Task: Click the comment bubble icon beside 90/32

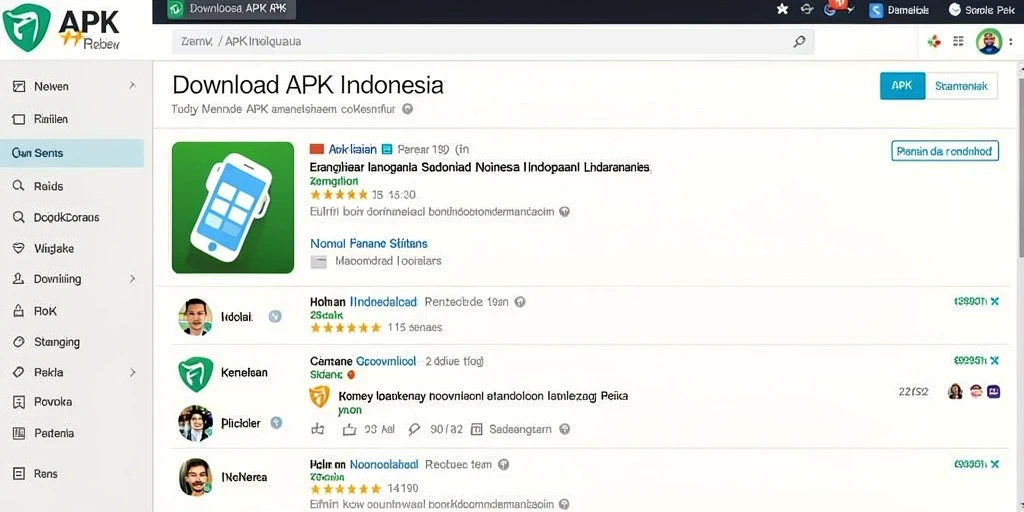Action: point(413,429)
